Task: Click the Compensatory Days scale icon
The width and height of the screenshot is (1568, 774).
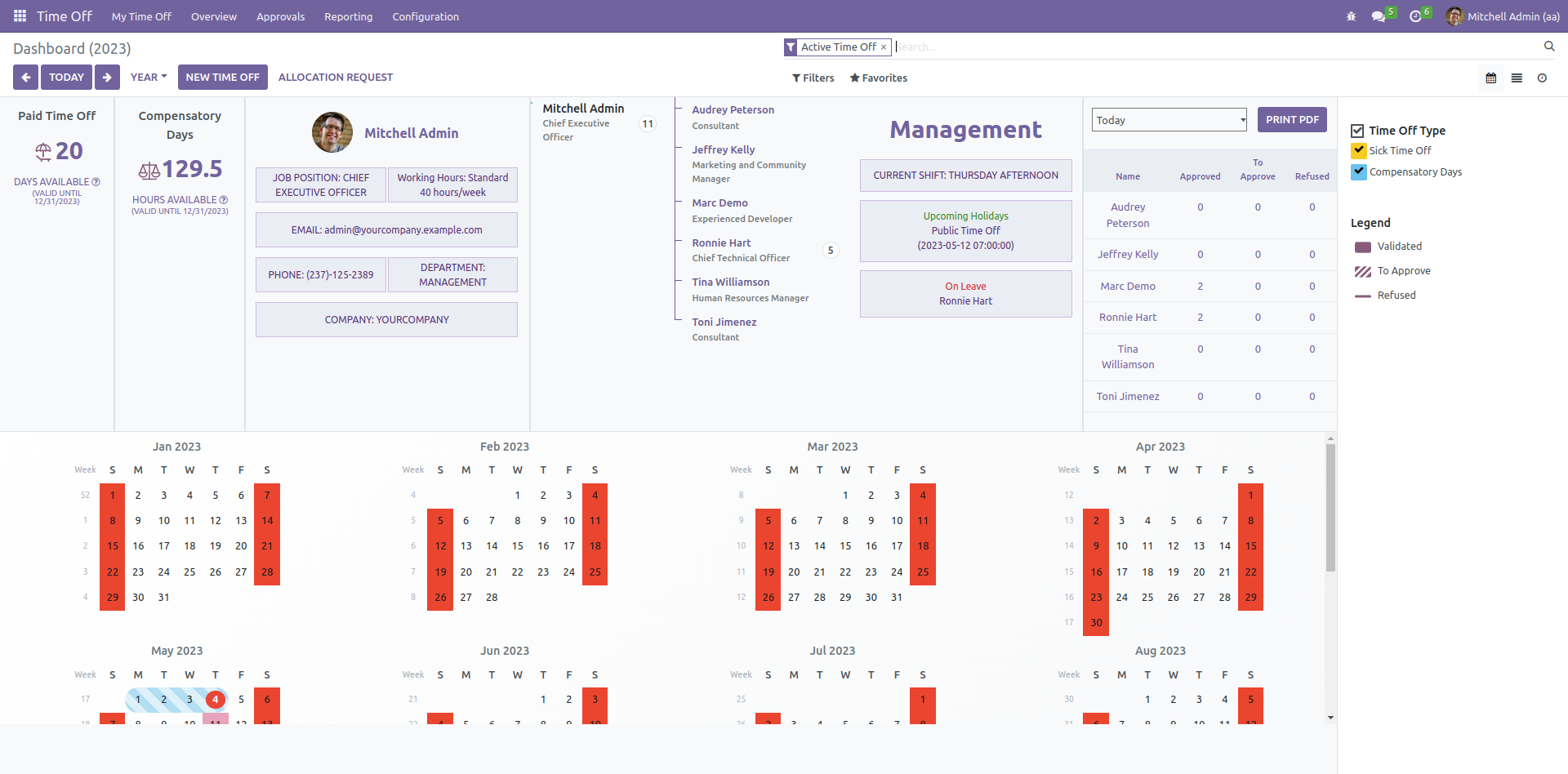Action: [149, 171]
